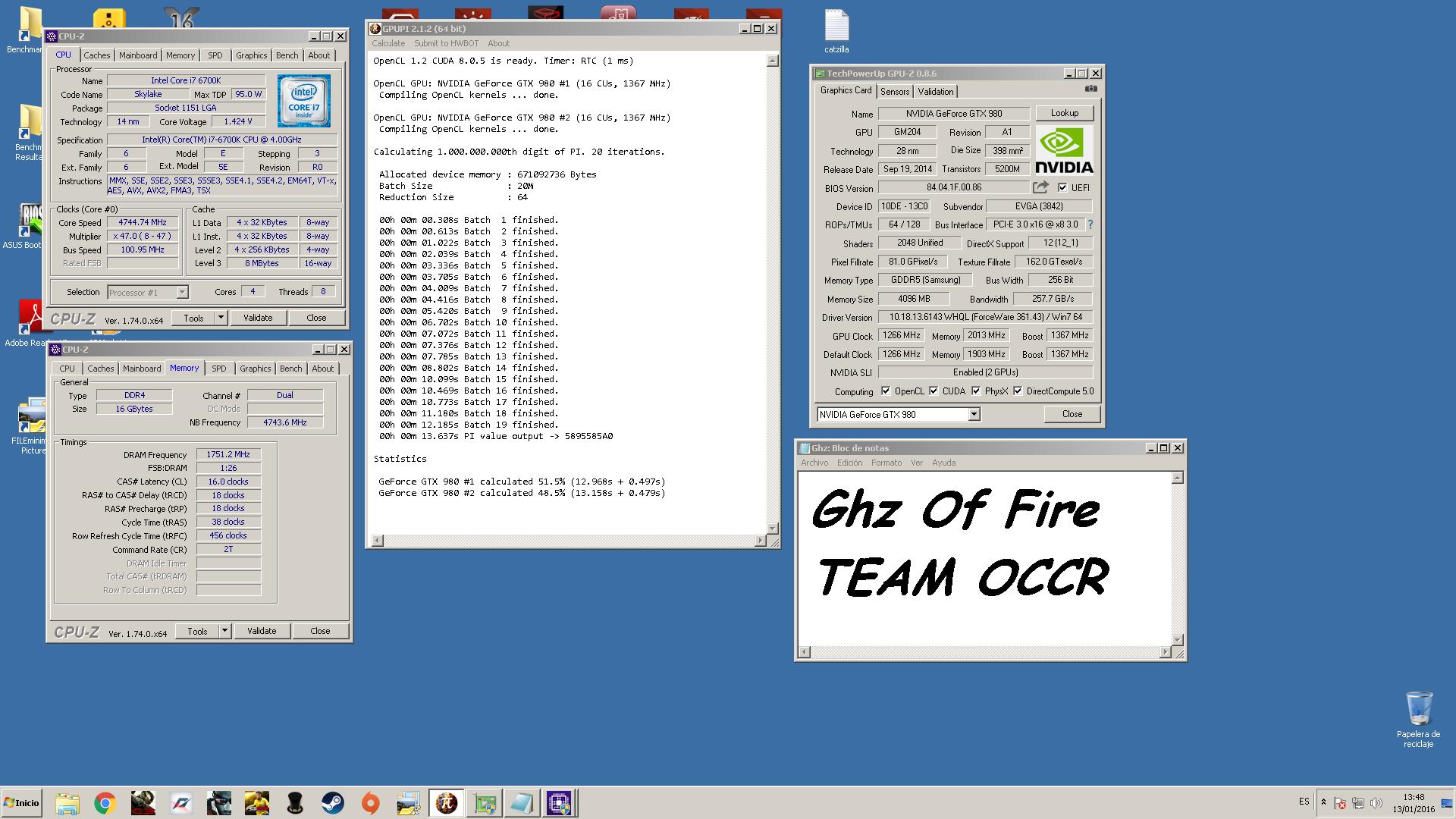This screenshot has height=819, width=1456.
Task: Open Calculate menu in GPUPI
Action: 388,43
